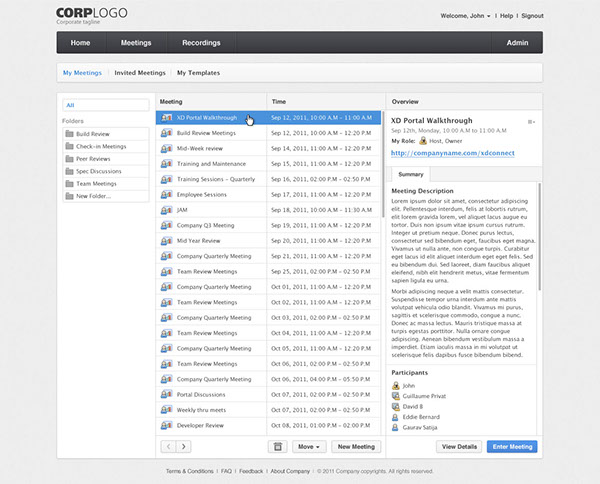Click the Time column header
Screen dimensions: 600x484
click(x=326, y=101)
